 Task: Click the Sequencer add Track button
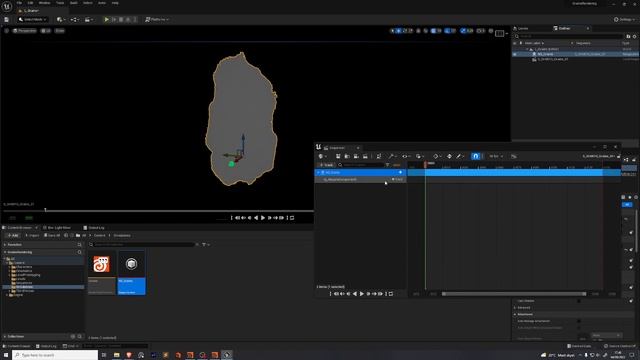(x=327, y=165)
